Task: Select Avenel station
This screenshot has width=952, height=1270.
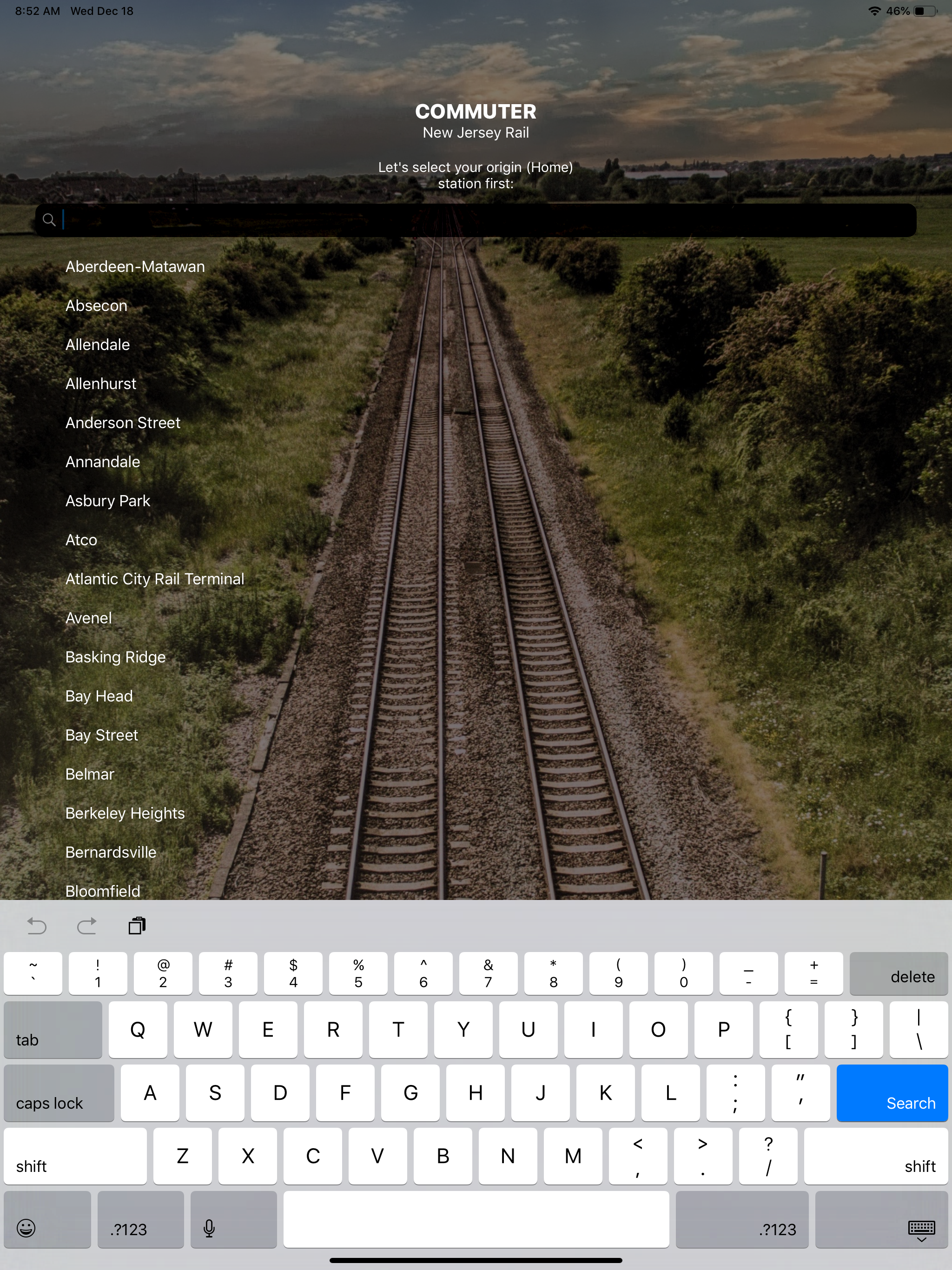Action: [x=88, y=618]
